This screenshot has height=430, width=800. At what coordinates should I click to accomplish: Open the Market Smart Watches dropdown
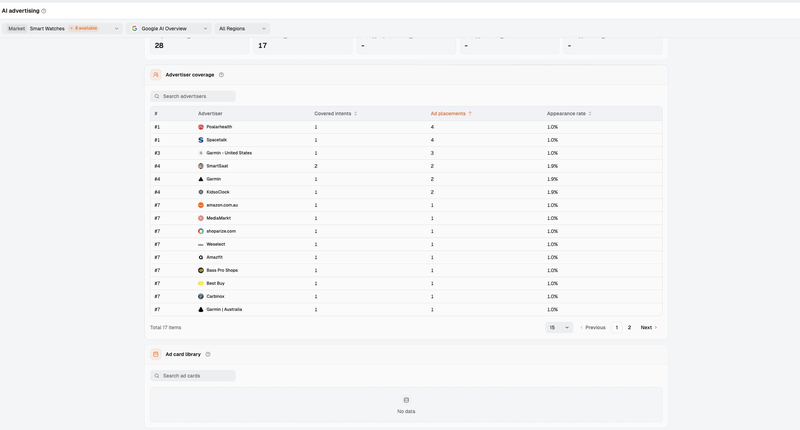[62, 29]
